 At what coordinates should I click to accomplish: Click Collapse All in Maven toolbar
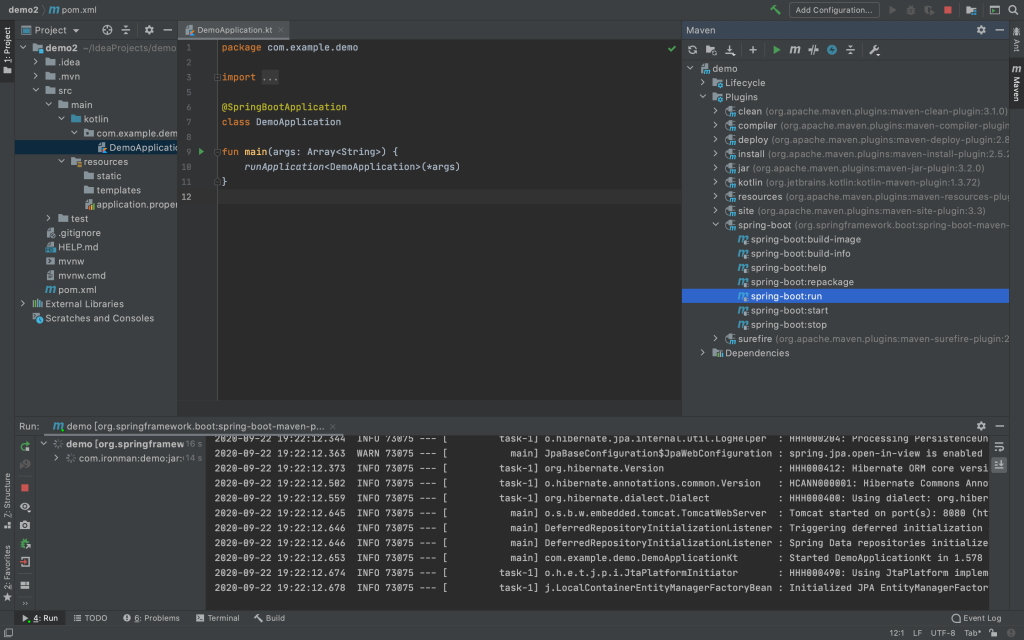pos(850,50)
